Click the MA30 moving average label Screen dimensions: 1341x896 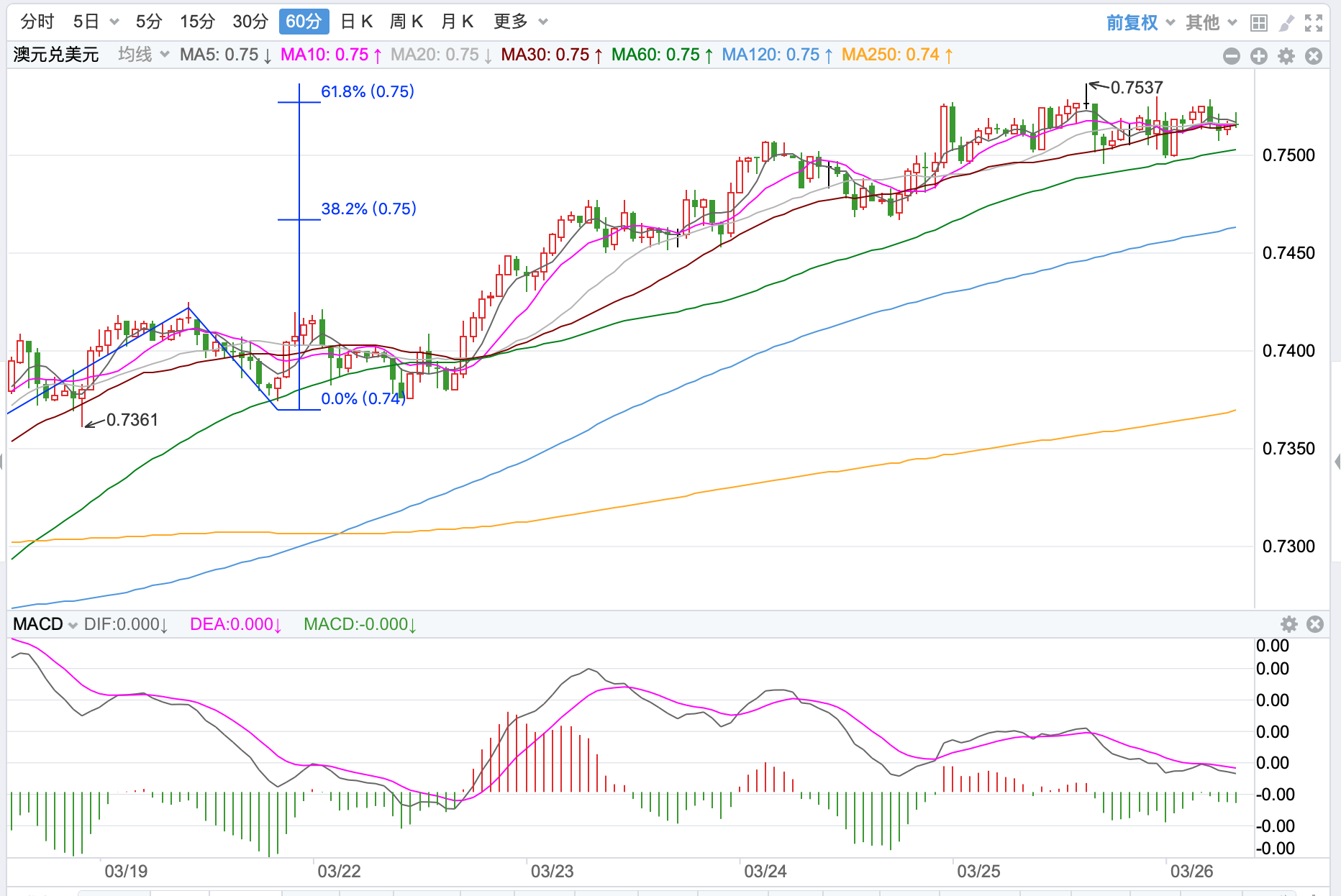[552, 55]
